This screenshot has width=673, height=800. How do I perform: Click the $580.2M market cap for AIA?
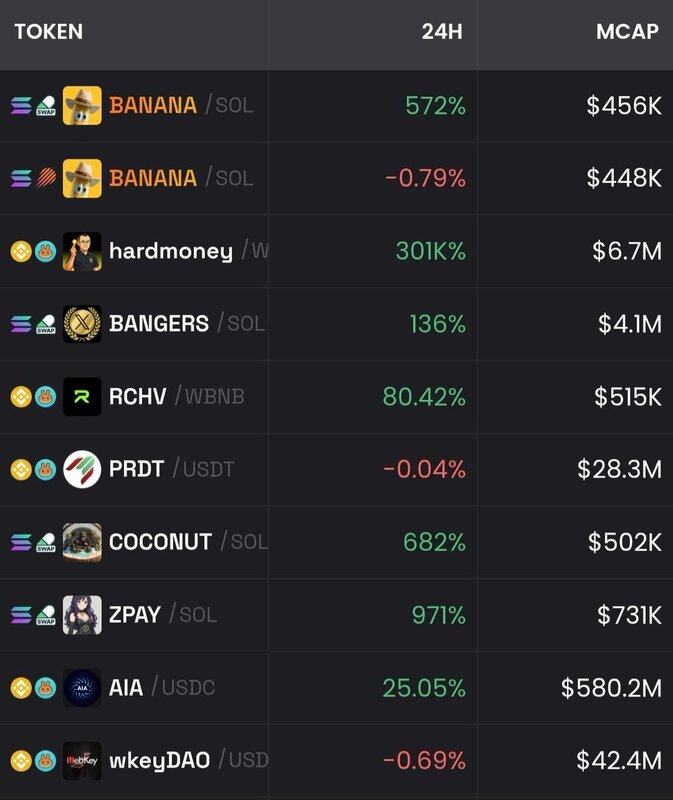click(610, 688)
